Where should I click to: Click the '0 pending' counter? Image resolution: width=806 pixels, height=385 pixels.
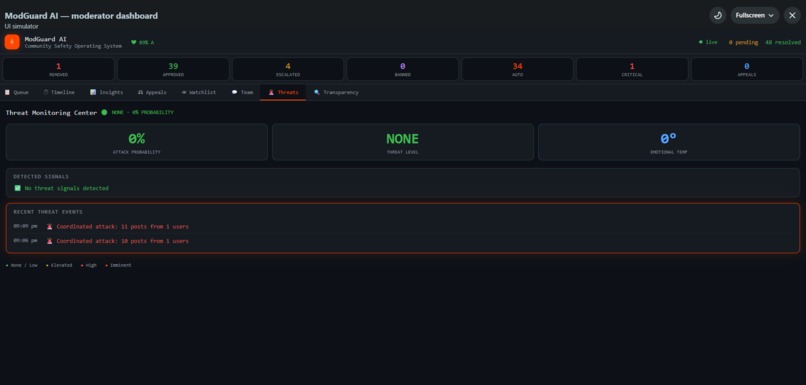tap(743, 42)
